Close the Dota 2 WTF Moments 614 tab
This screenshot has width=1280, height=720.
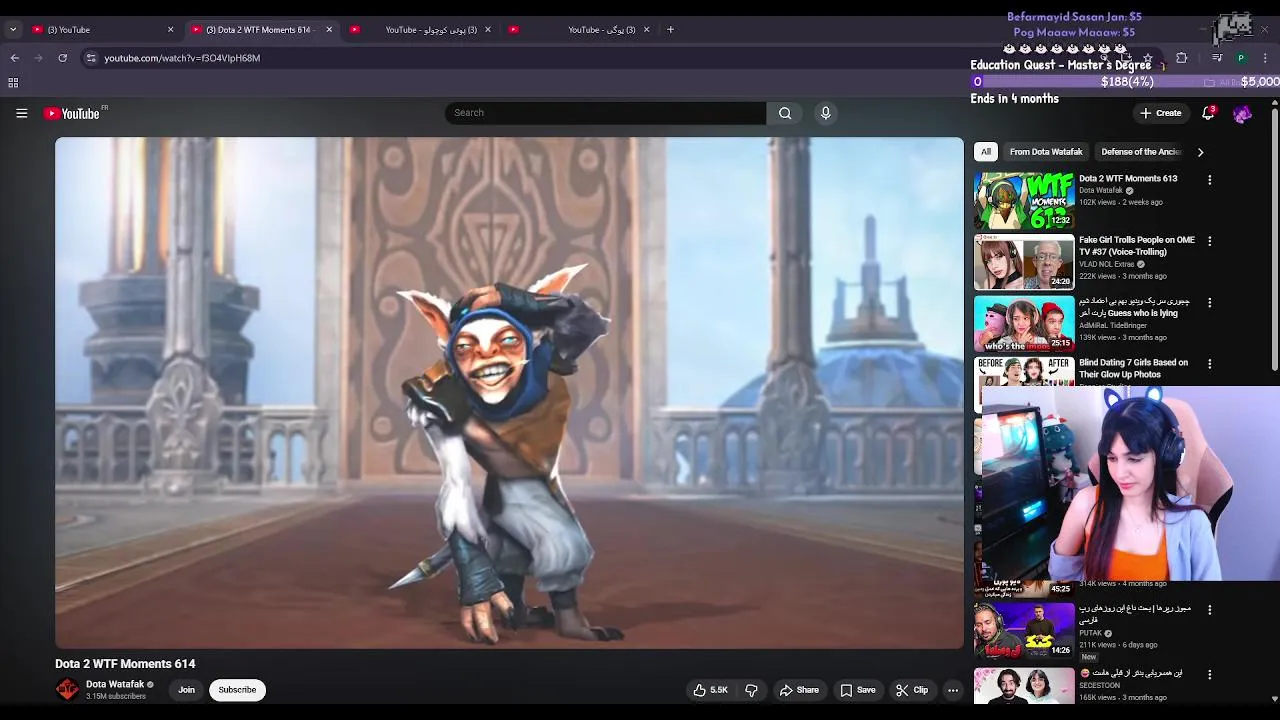click(329, 30)
